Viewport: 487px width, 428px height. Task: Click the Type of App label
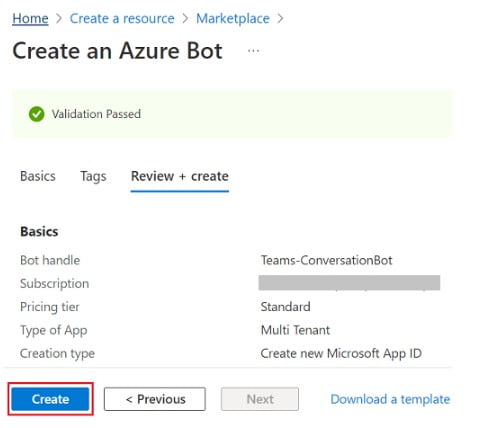54,330
